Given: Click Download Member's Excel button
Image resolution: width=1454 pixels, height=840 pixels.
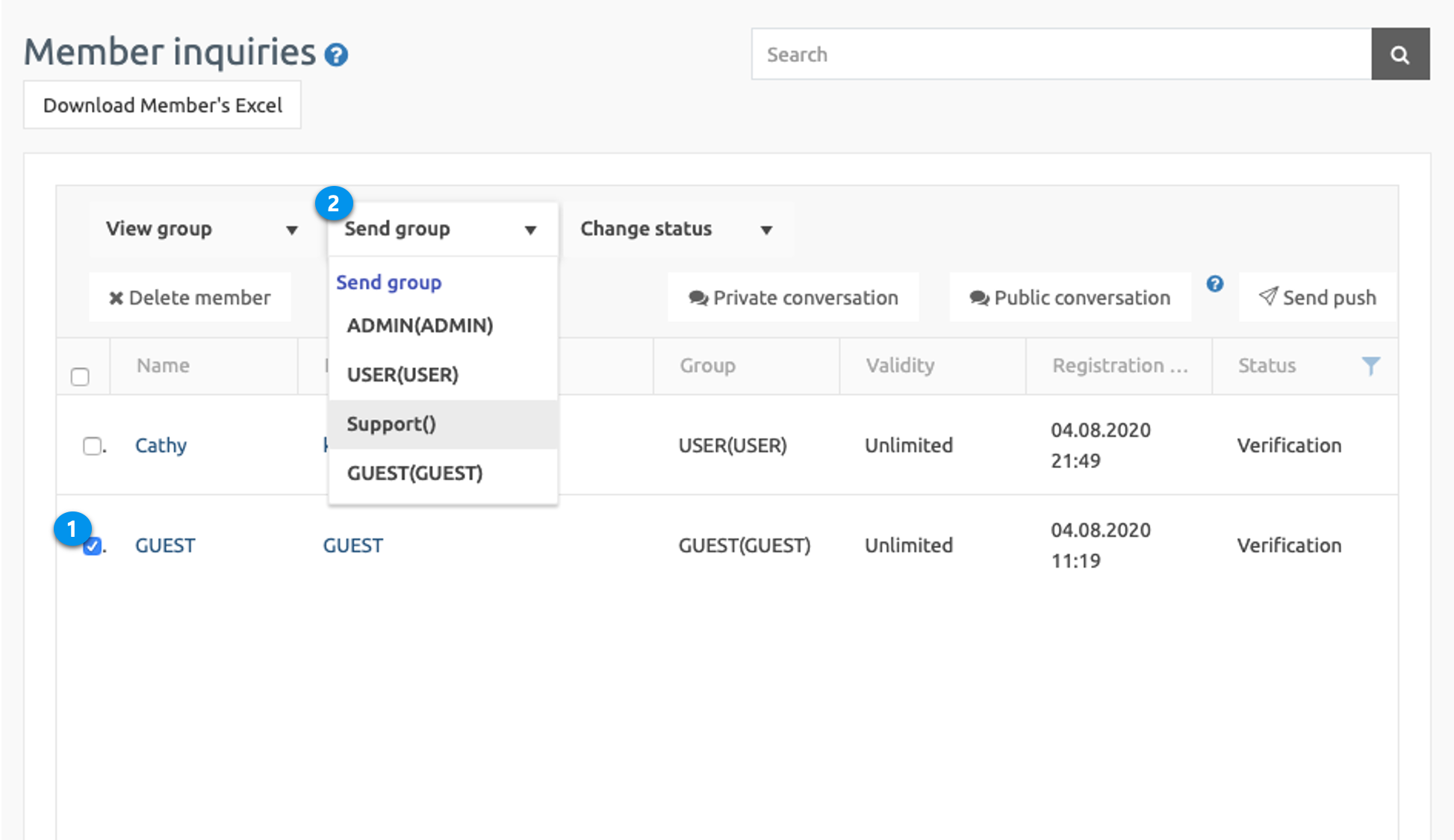Looking at the screenshot, I should tap(162, 105).
